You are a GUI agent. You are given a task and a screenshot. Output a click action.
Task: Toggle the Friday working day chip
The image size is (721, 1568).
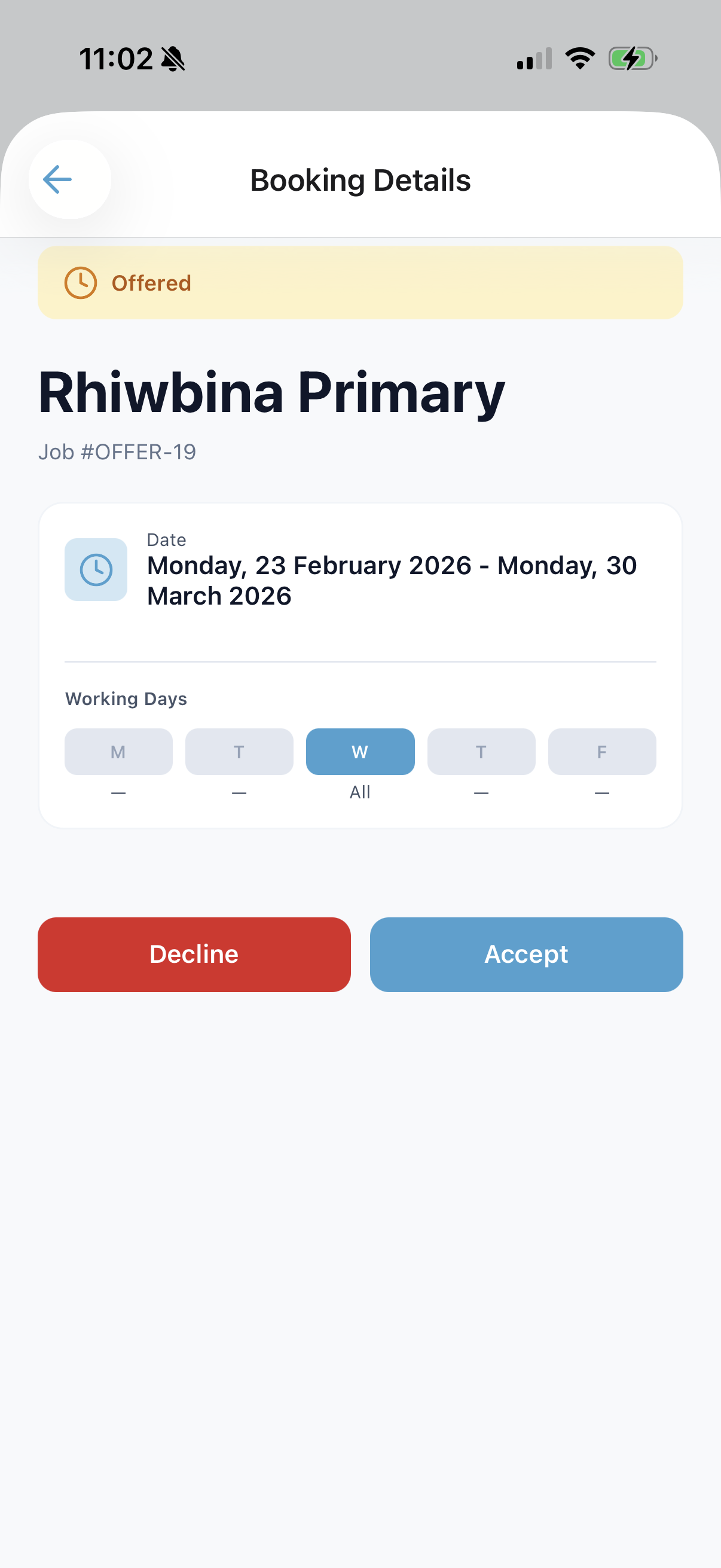(x=603, y=752)
